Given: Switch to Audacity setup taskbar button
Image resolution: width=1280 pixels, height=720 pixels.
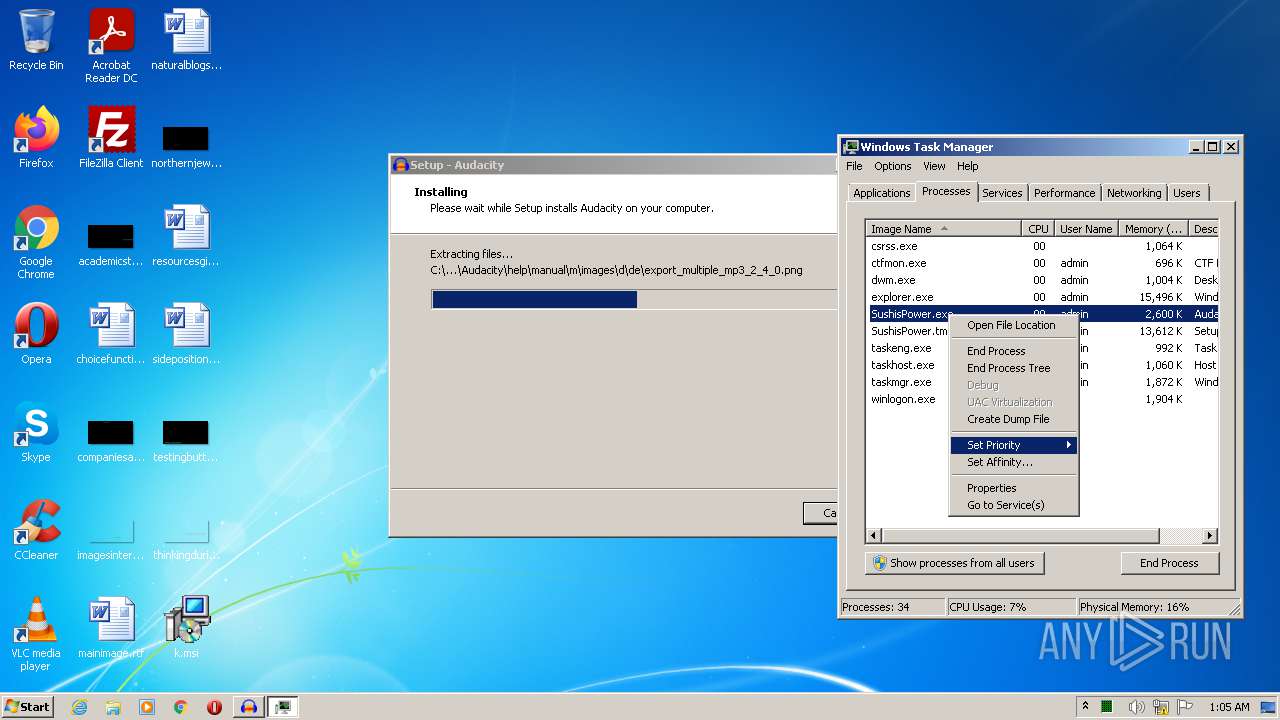Looking at the screenshot, I should [x=249, y=707].
